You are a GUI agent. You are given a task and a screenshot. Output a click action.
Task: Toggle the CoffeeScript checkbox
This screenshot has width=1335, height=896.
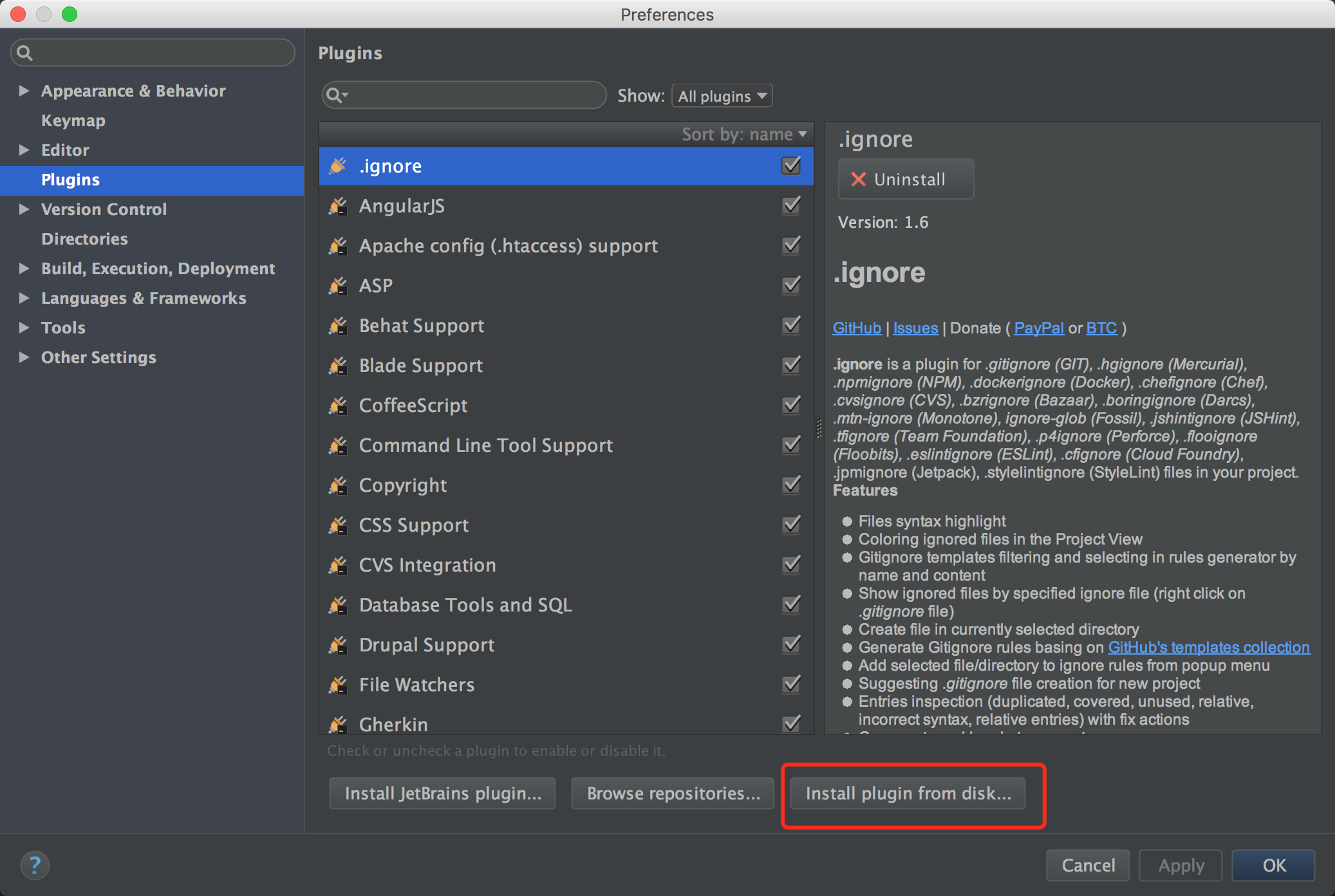[791, 405]
